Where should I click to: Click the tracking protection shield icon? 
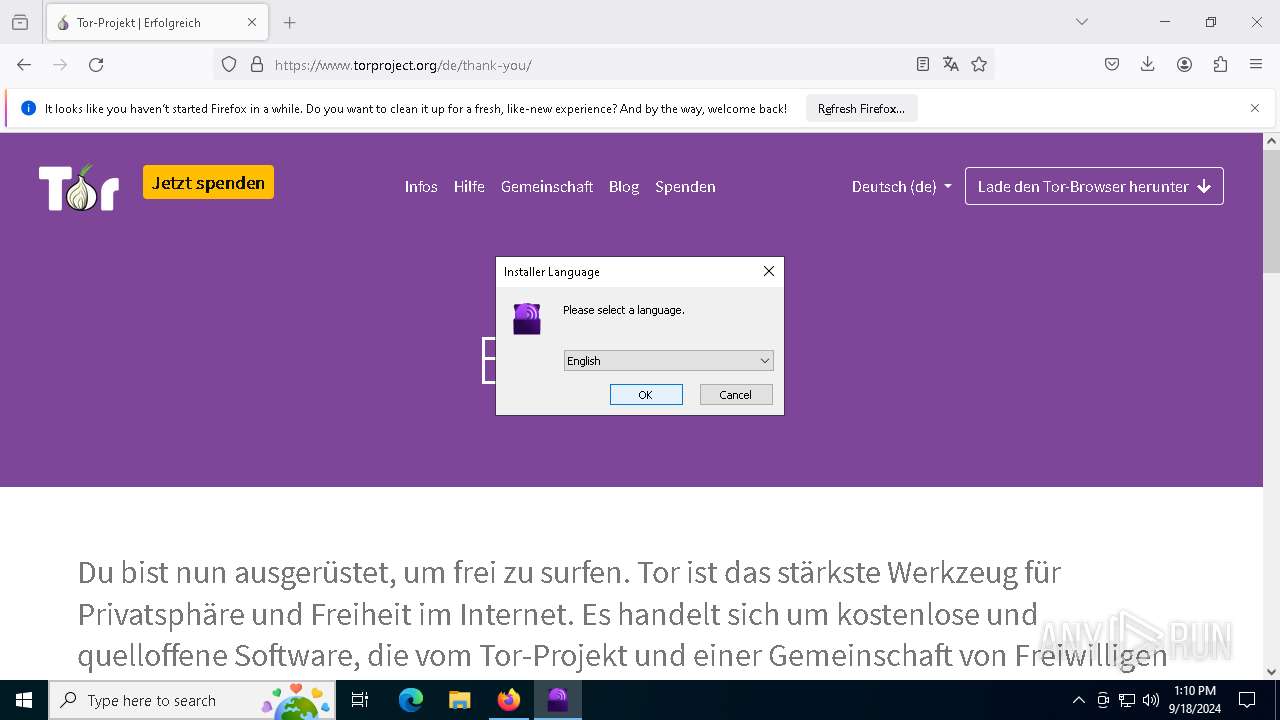(229, 65)
